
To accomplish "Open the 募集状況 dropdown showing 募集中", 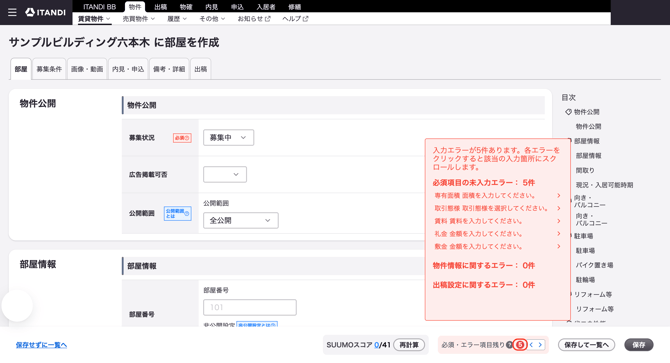I will point(228,138).
